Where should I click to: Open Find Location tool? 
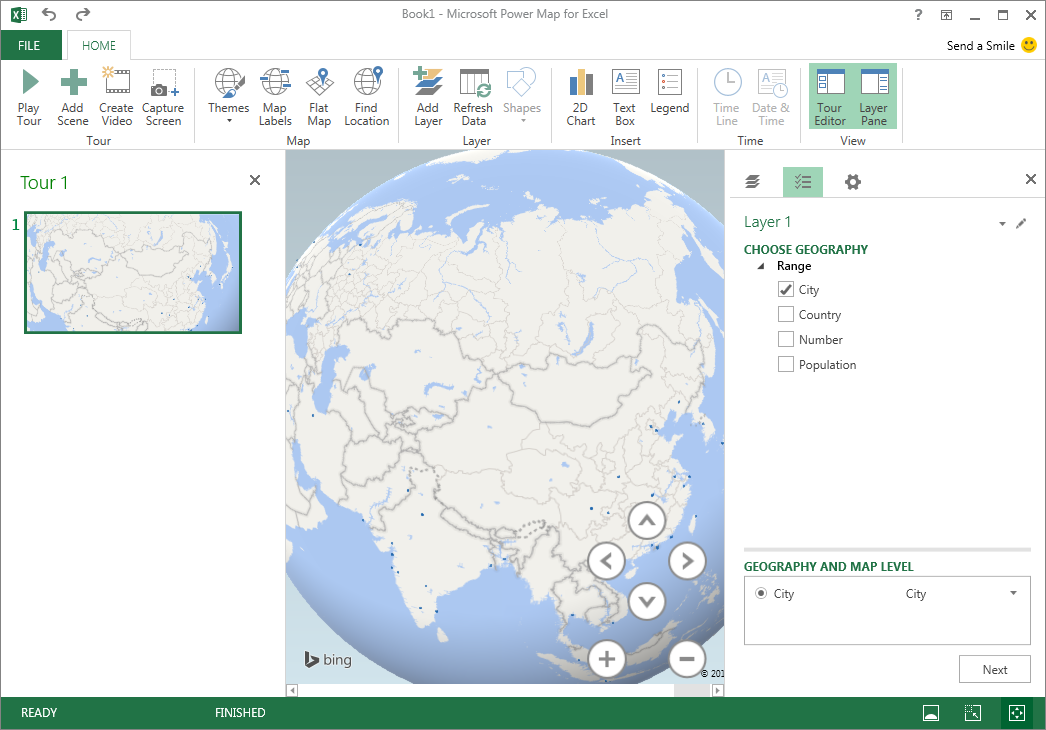367,97
